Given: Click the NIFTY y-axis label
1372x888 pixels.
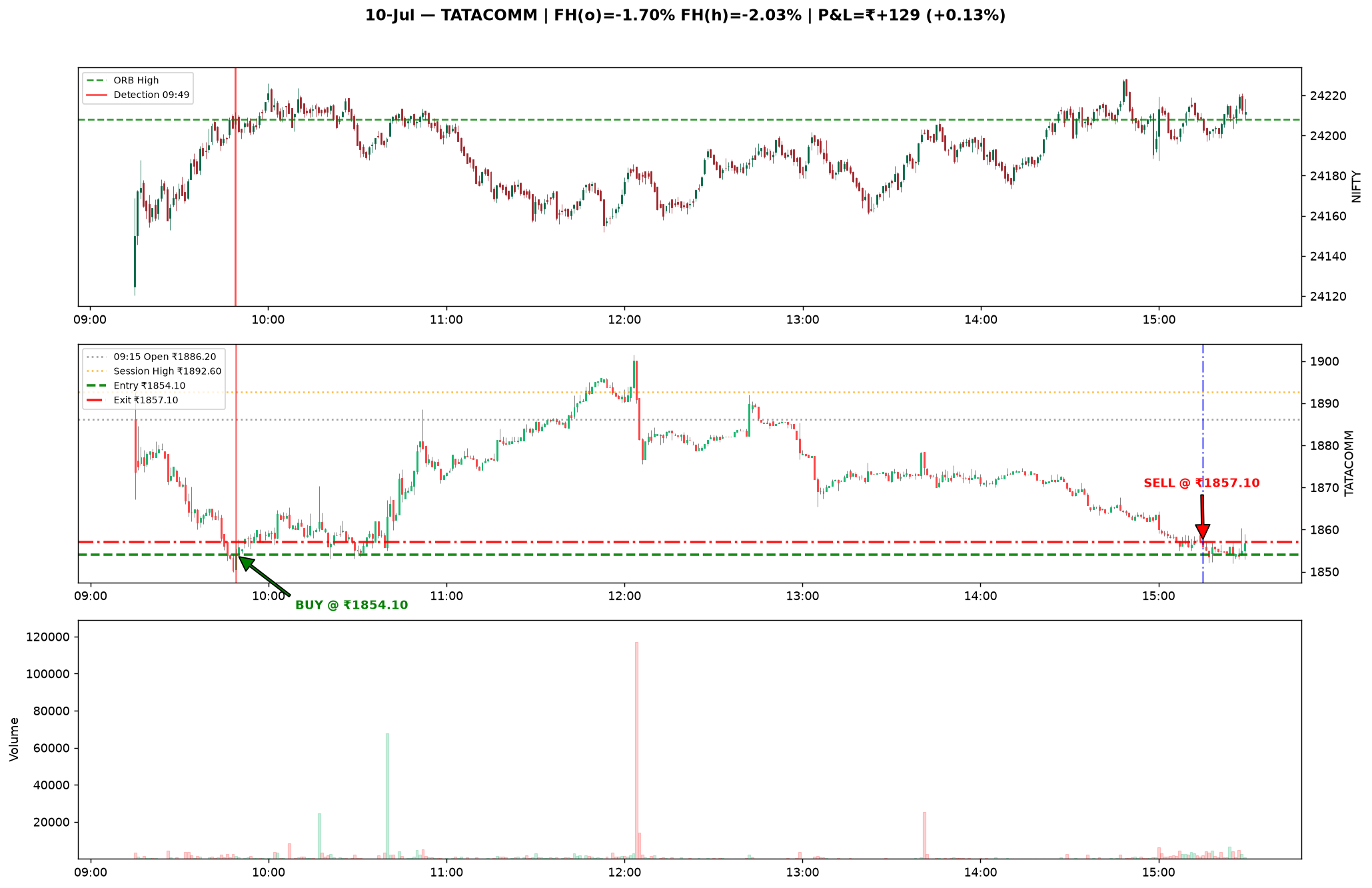Looking at the screenshot, I should tap(1356, 187).
